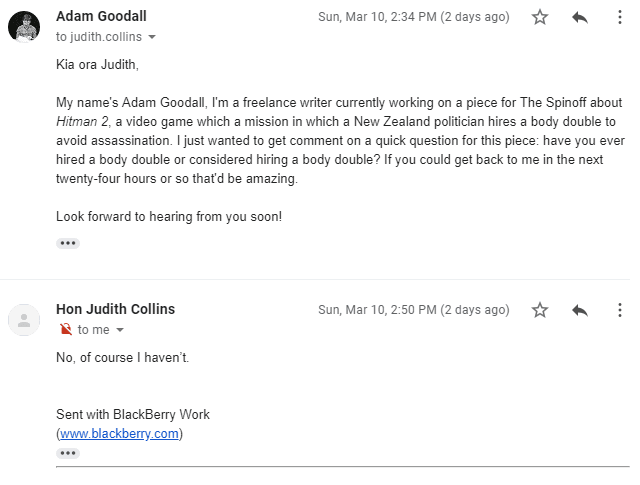The height and width of the screenshot is (485, 640).
Task: Open the www.blackberry.com link
Action: [x=119, y=434]
